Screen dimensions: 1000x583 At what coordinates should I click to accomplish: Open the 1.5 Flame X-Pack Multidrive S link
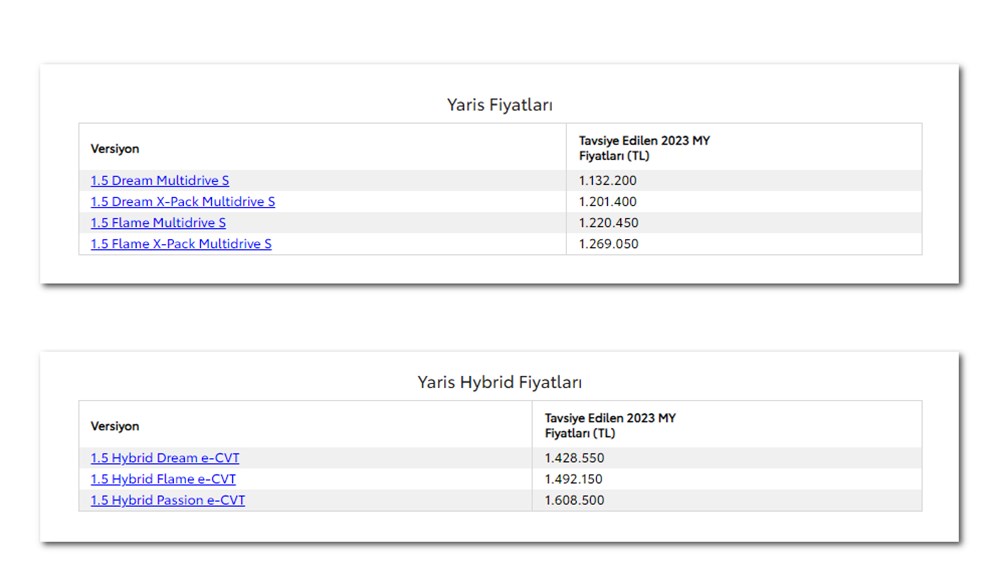tap(180, 243)
